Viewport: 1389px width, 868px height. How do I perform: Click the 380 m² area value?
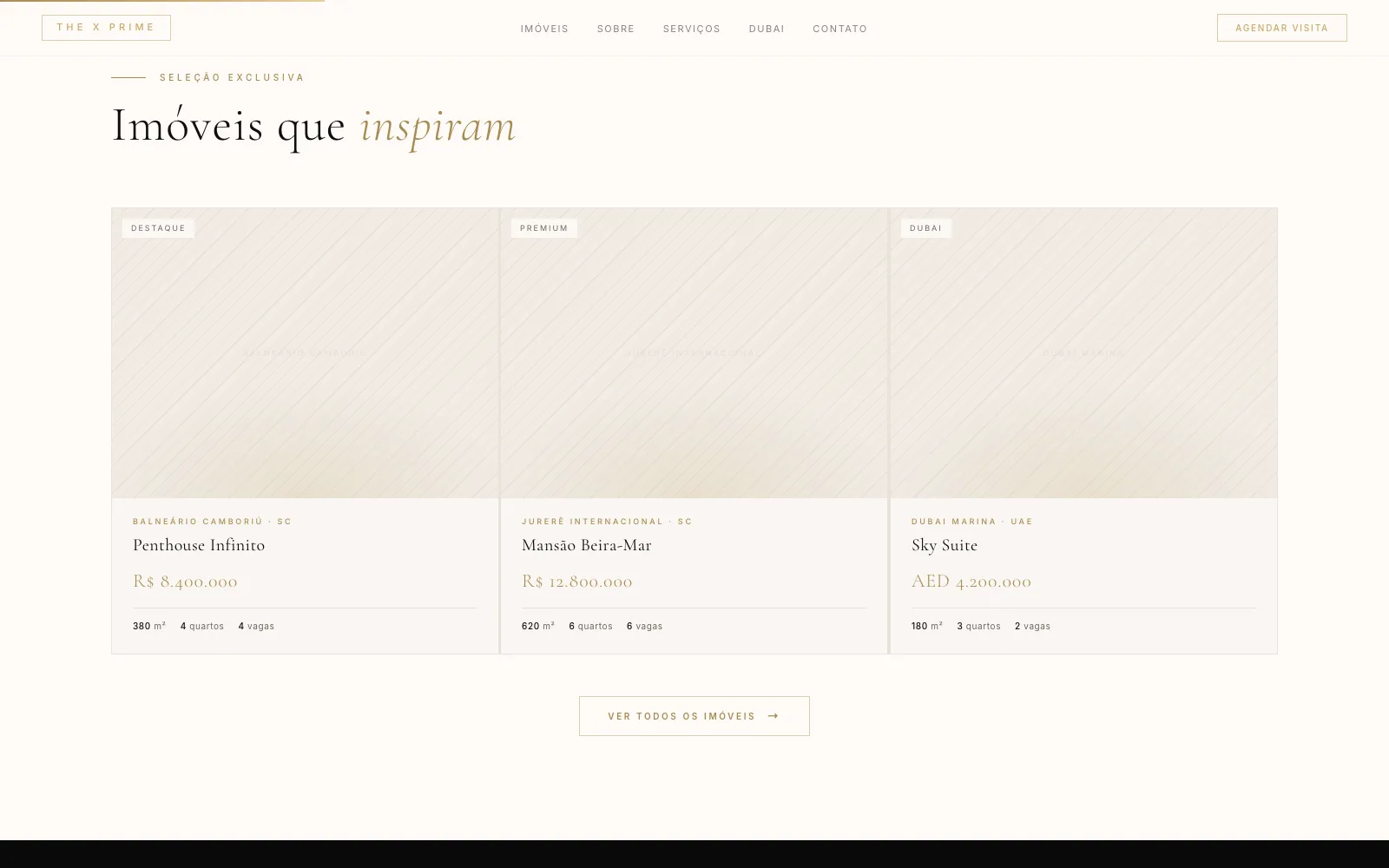click(149, 626)
